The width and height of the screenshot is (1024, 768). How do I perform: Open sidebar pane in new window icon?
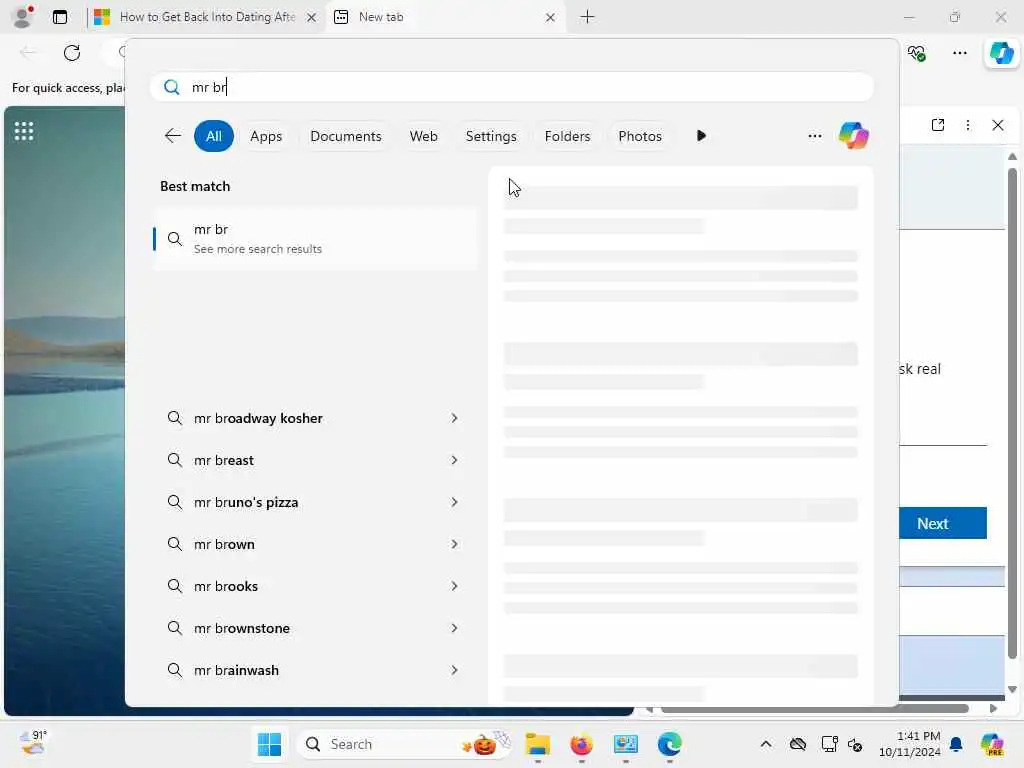tap(938, 125)
